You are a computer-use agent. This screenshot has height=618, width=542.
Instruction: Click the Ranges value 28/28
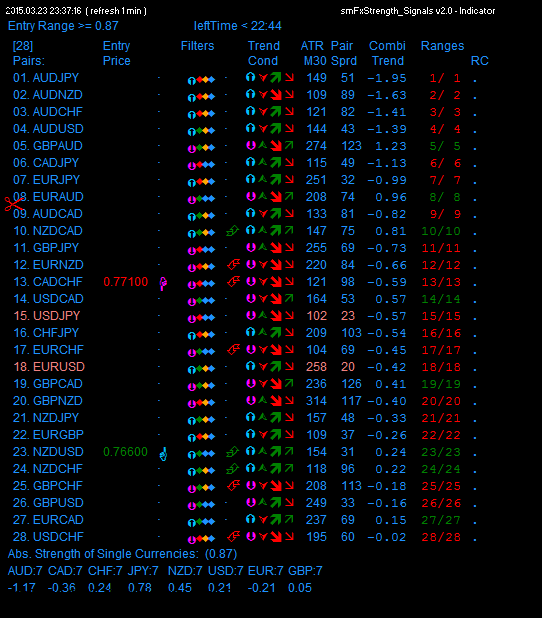pyautogui.click(x=441, y=537)
